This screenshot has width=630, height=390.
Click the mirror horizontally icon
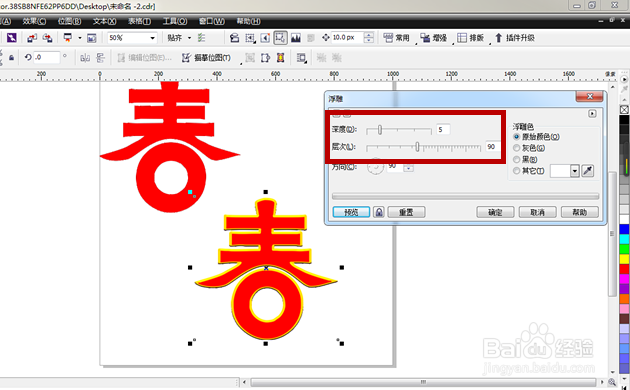(x=85, y=58)
